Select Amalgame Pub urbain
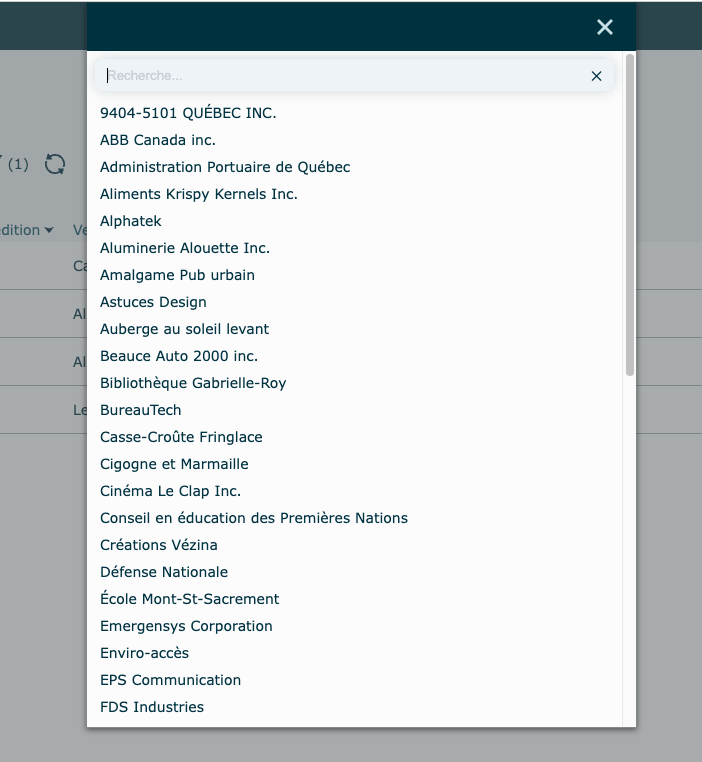This screenshot has height=762, width=702. [x=177, y=275]
